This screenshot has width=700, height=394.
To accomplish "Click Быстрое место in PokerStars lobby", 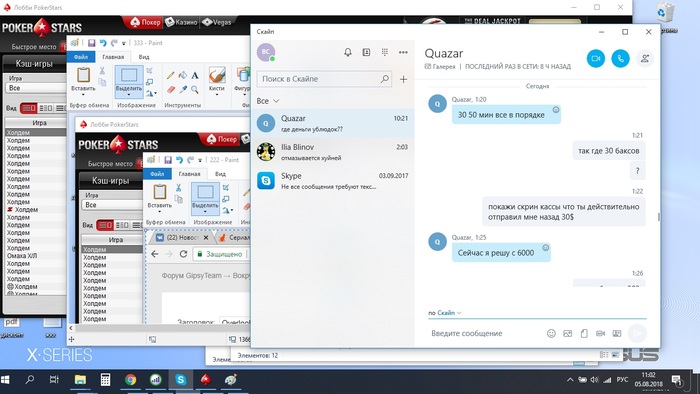I will 34,46.
